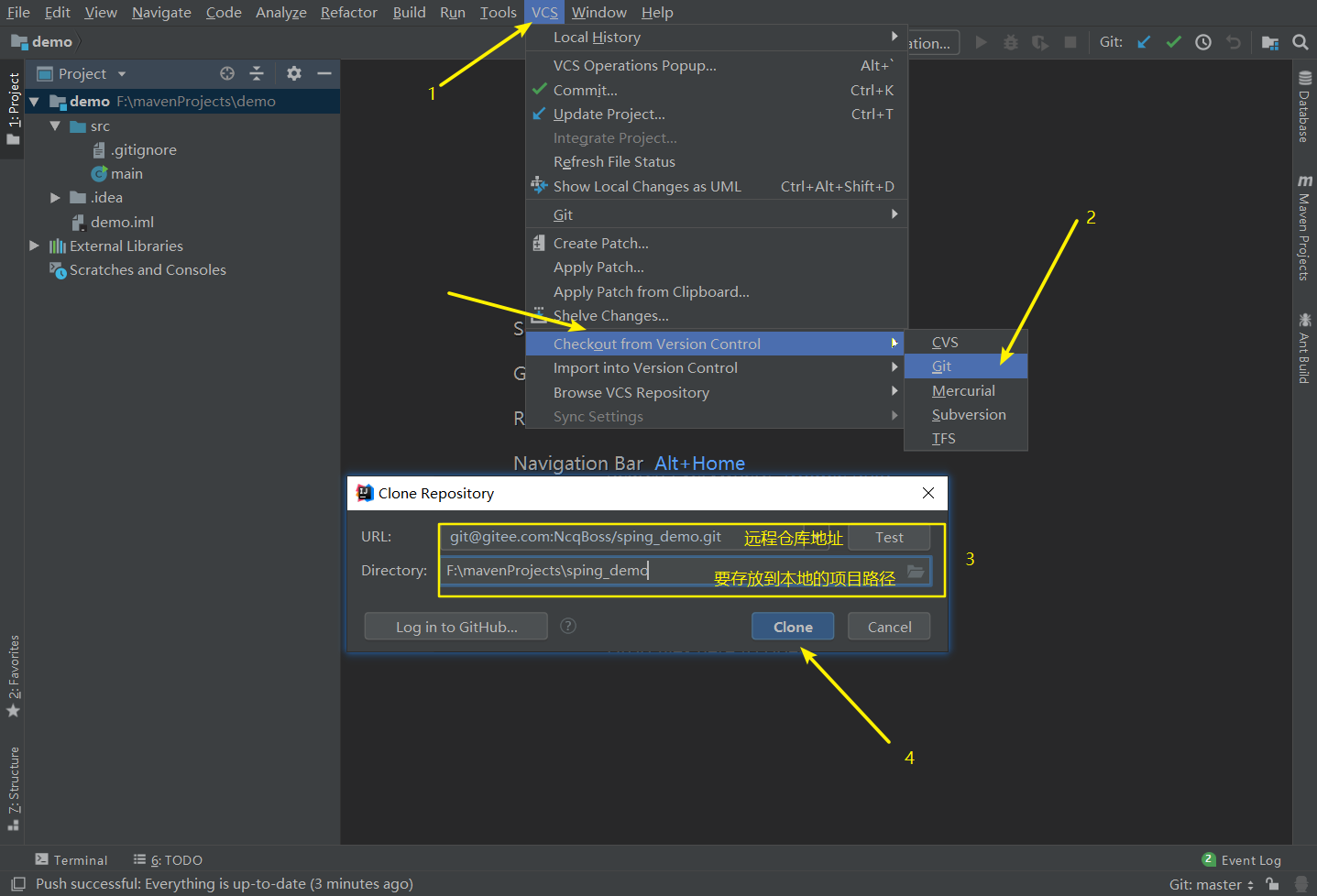Collapse the src folder node

pos(55,126)
